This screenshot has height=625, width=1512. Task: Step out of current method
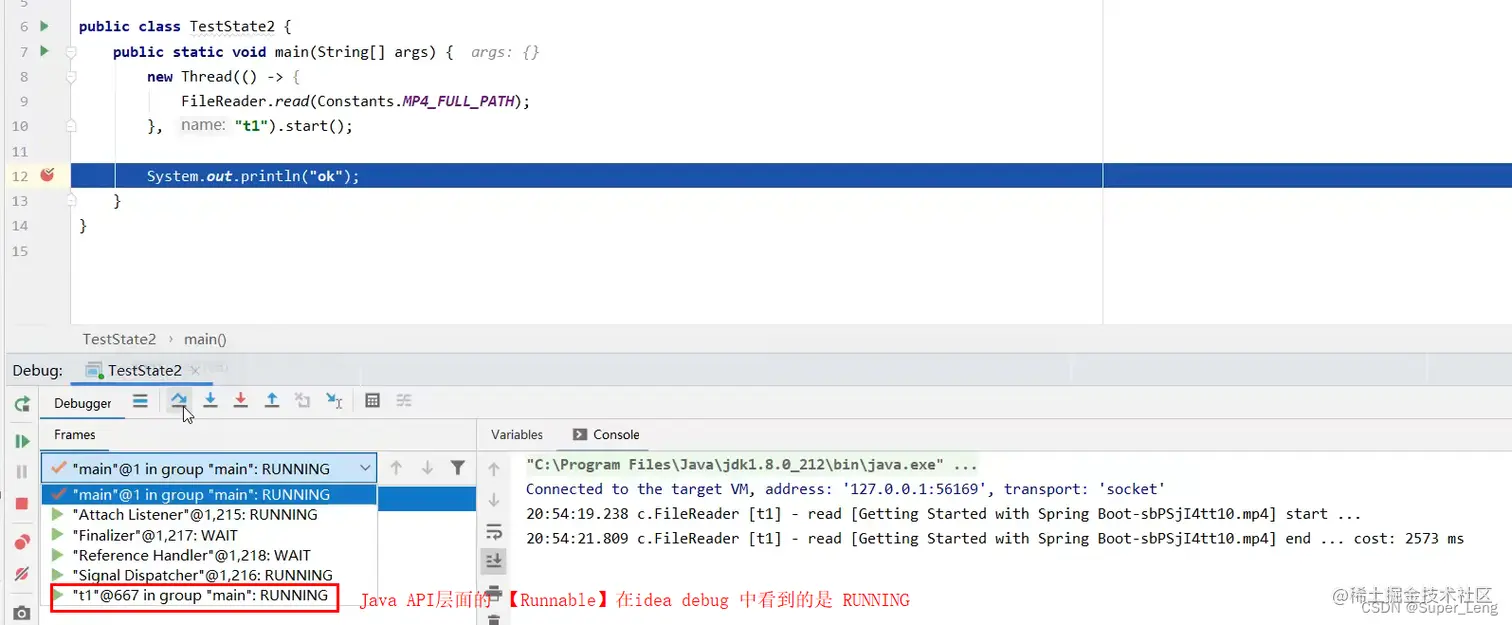(x=271, y=401)
